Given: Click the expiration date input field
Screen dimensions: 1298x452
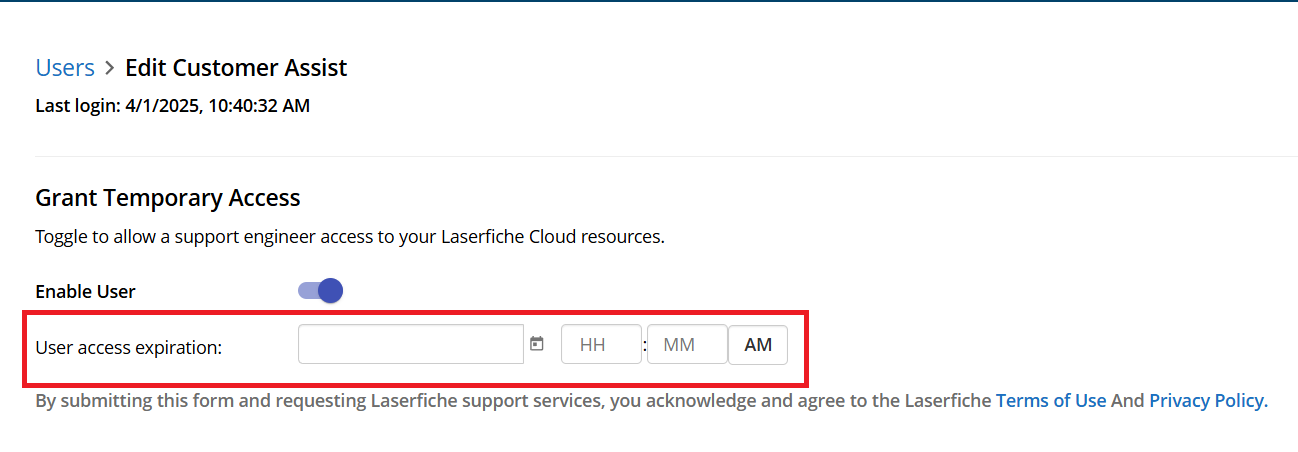Looking at the screenshot, I should pos(411,345).
